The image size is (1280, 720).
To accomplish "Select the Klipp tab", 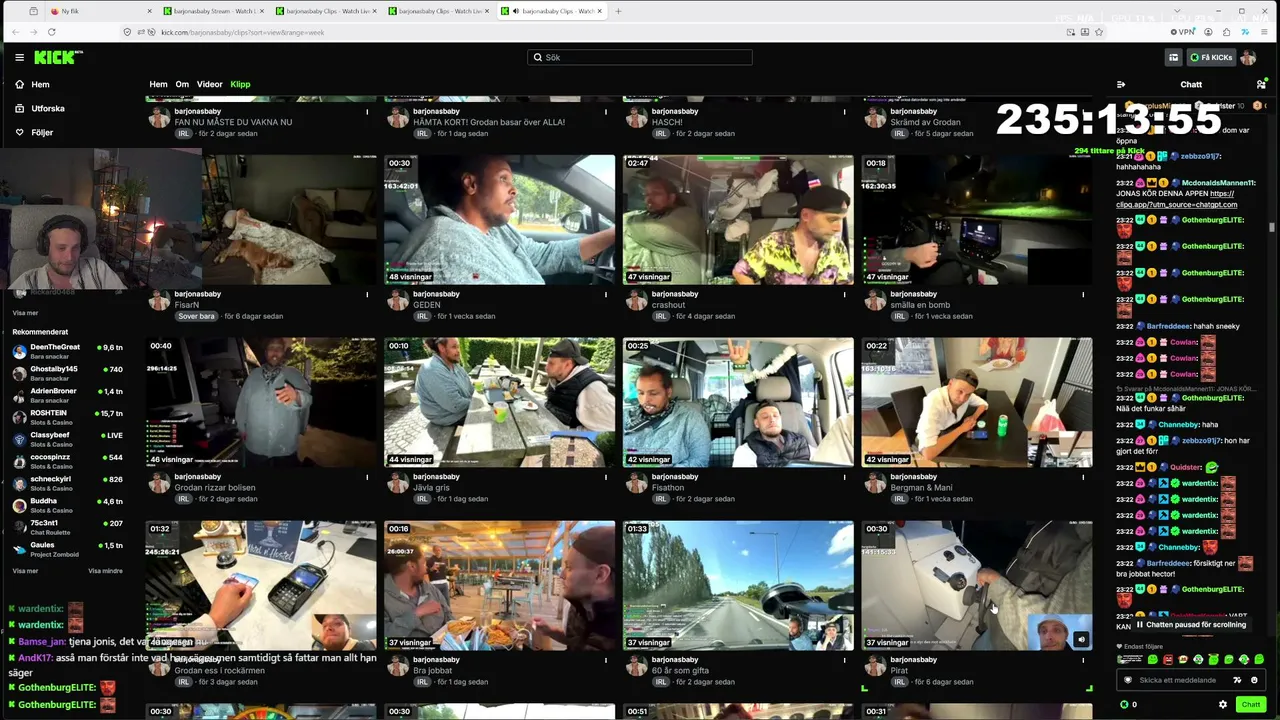I will point(240,84).
